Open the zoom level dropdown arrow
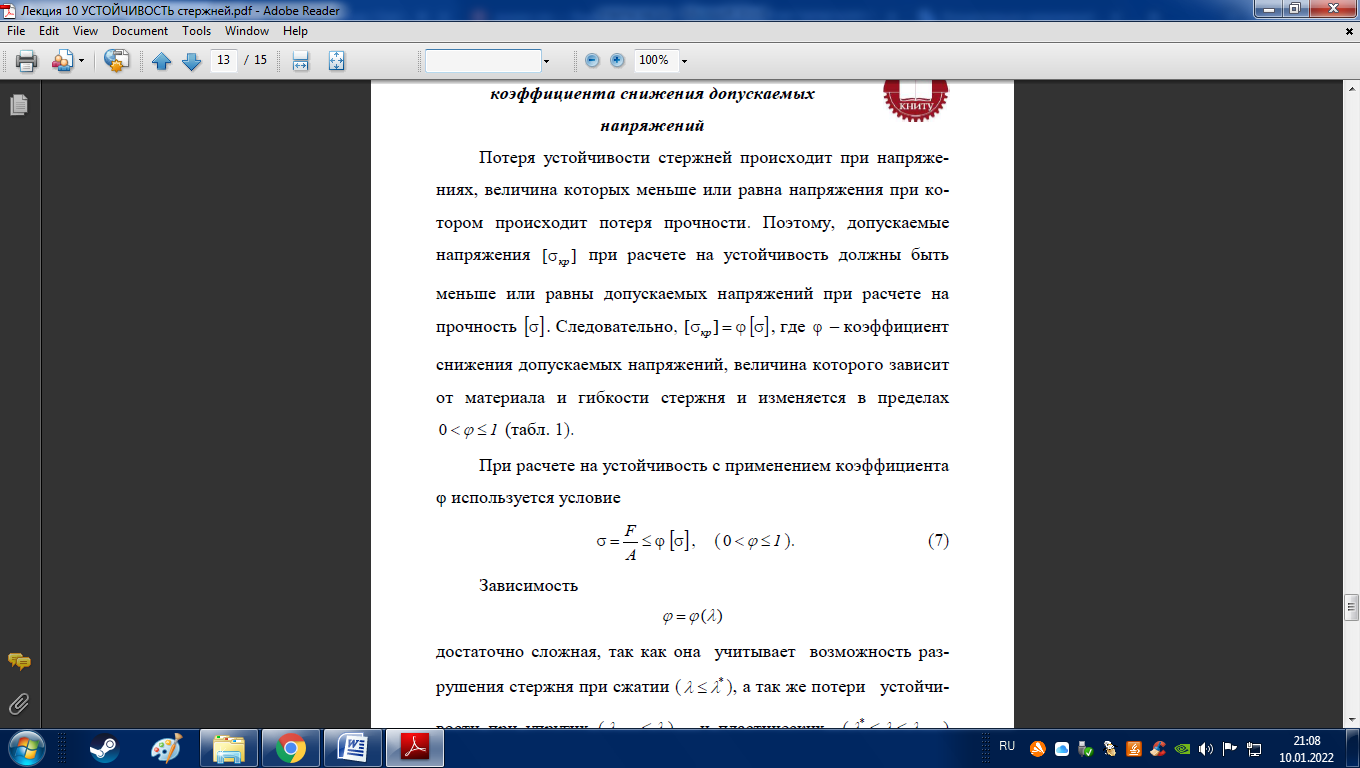The image size is (1360, 768). 684,61
